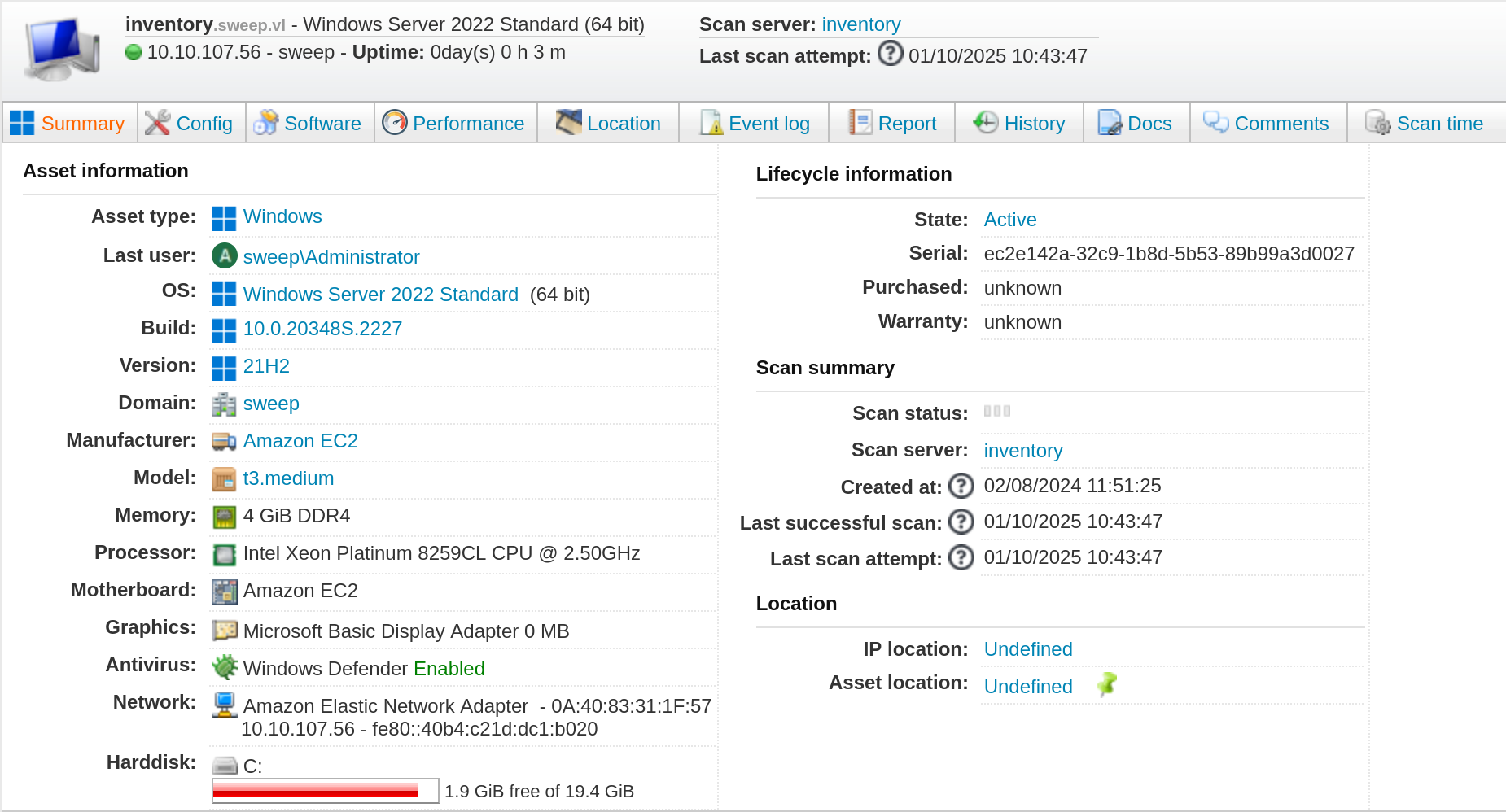Click the help icon beside Created at
Screen dimensions: 1506x812
click(x=961, y=486)
